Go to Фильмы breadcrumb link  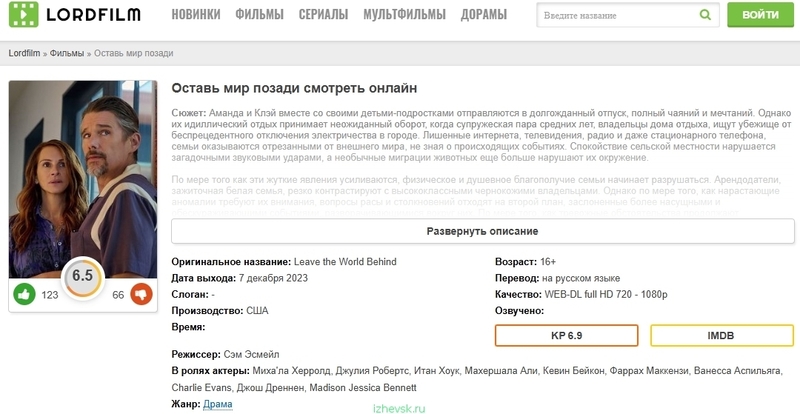coord(67,53)
